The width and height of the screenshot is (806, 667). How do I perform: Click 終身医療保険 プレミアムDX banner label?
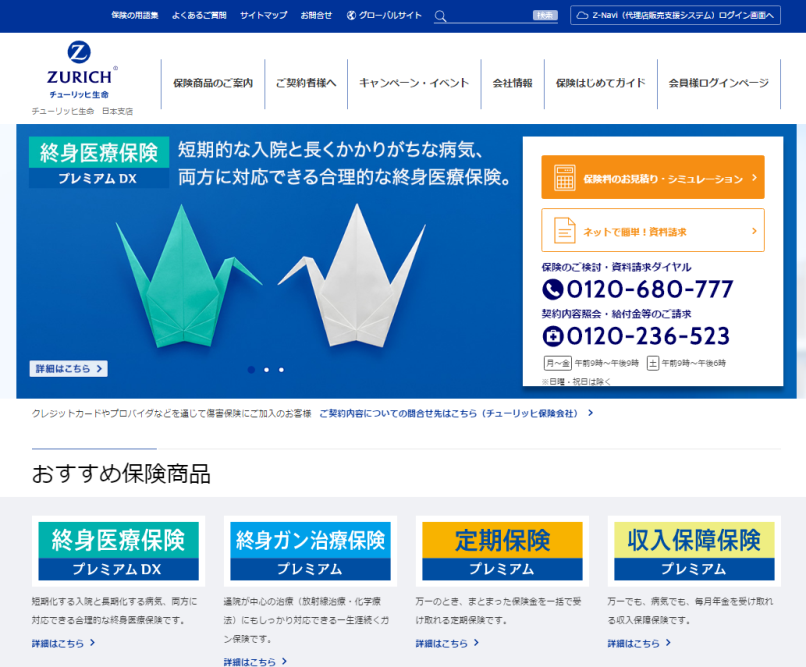pyautogui.click(x=99, y=162)
